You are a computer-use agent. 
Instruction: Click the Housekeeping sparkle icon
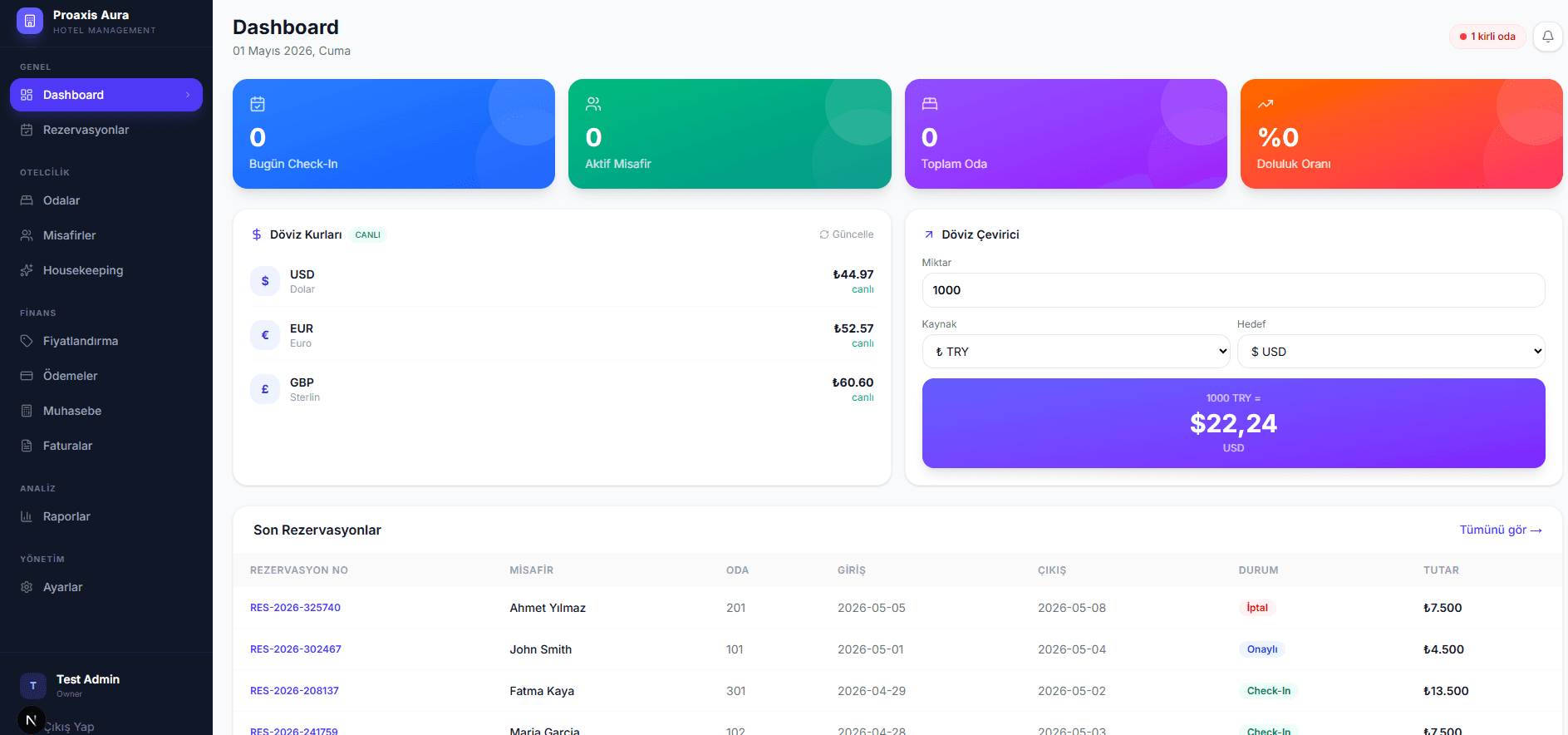click(27, 270)
